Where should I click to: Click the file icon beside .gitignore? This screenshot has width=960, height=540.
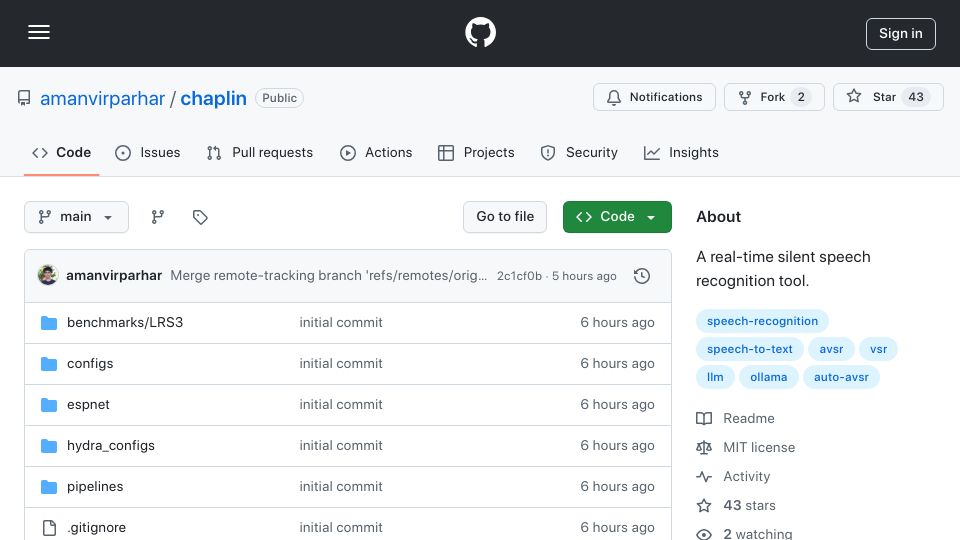49,528
